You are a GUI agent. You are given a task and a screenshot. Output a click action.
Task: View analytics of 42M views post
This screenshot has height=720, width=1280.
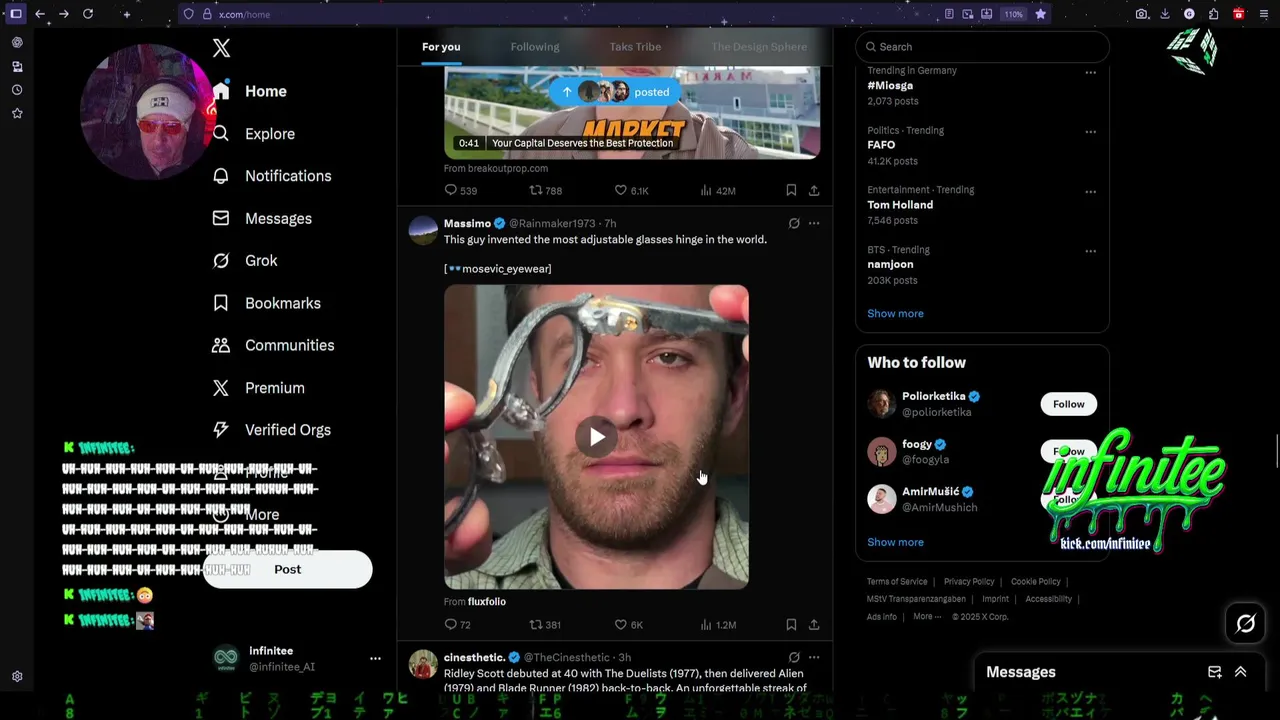718,190
